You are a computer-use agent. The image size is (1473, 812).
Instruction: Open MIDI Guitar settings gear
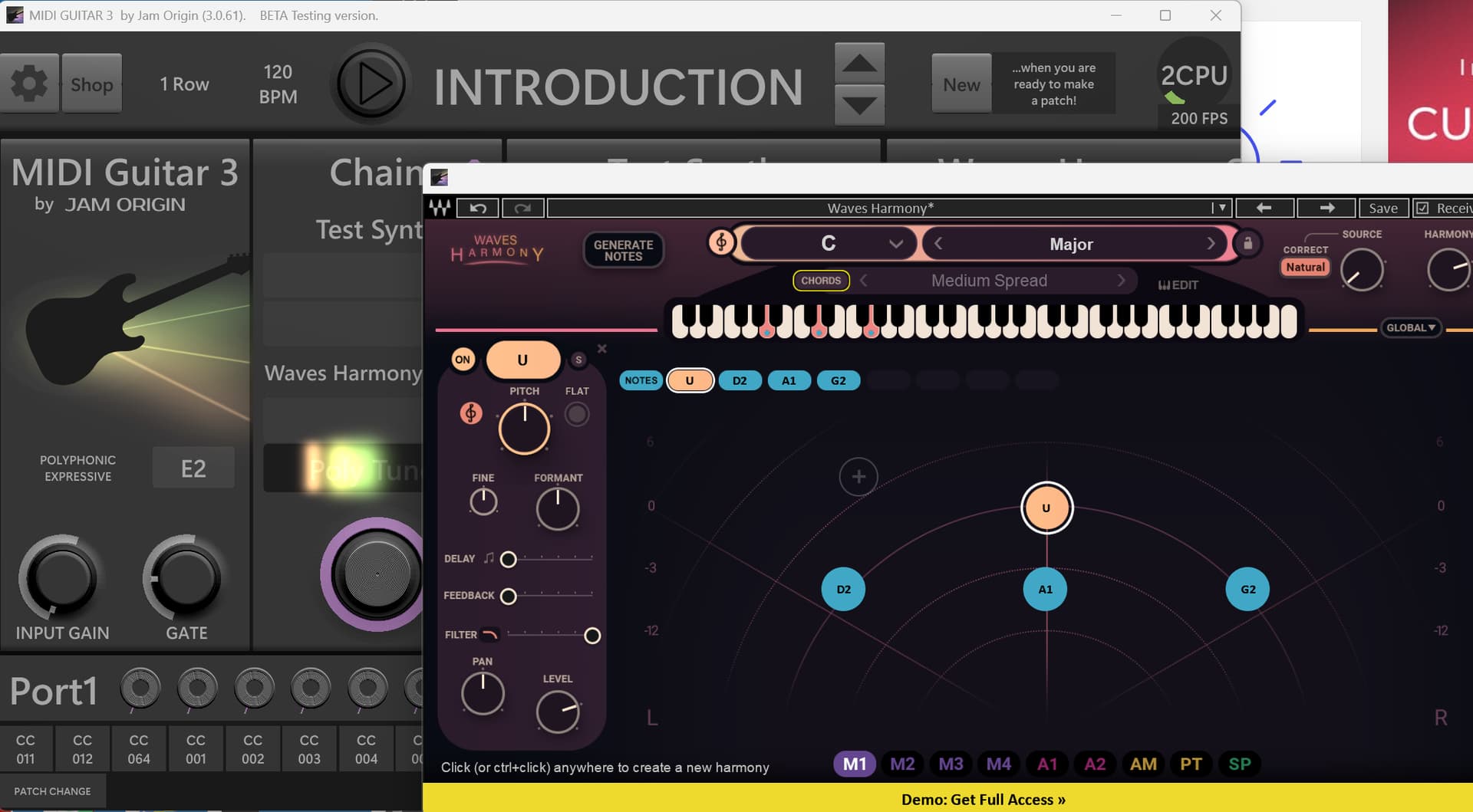(x=29, y=84)
